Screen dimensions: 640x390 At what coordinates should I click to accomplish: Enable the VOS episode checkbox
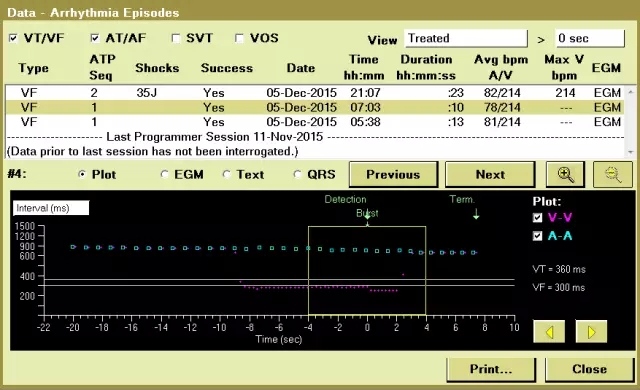(x=239, y=38)
